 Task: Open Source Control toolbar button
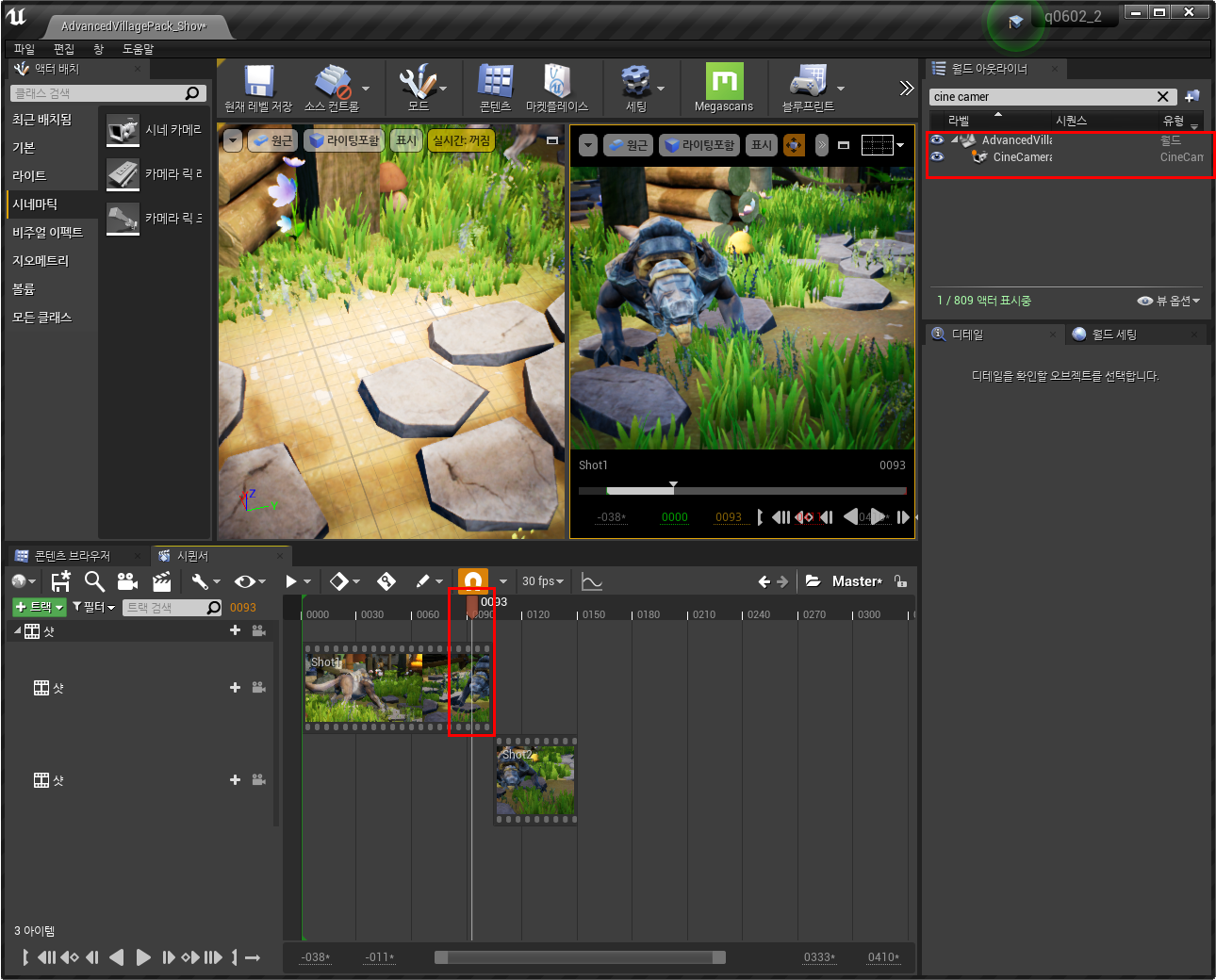(x=332, y=88)
